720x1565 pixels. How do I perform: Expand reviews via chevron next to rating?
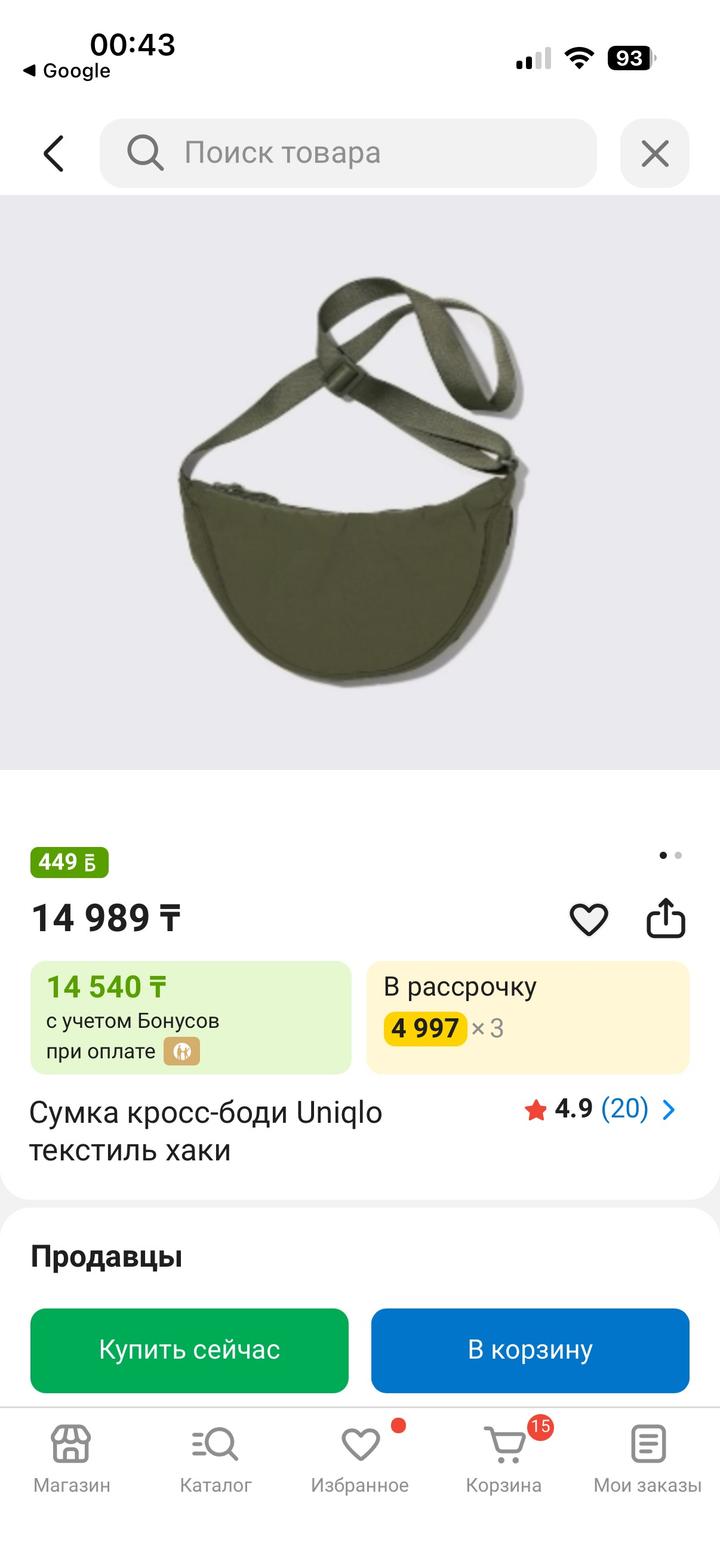pos(669,1109)
